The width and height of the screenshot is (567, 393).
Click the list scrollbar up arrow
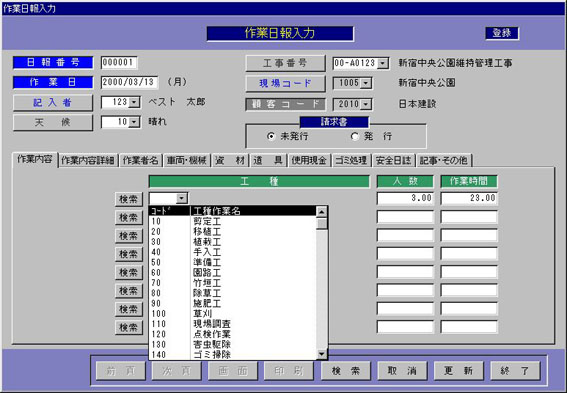pyautogui.click(x=321, y=212)
